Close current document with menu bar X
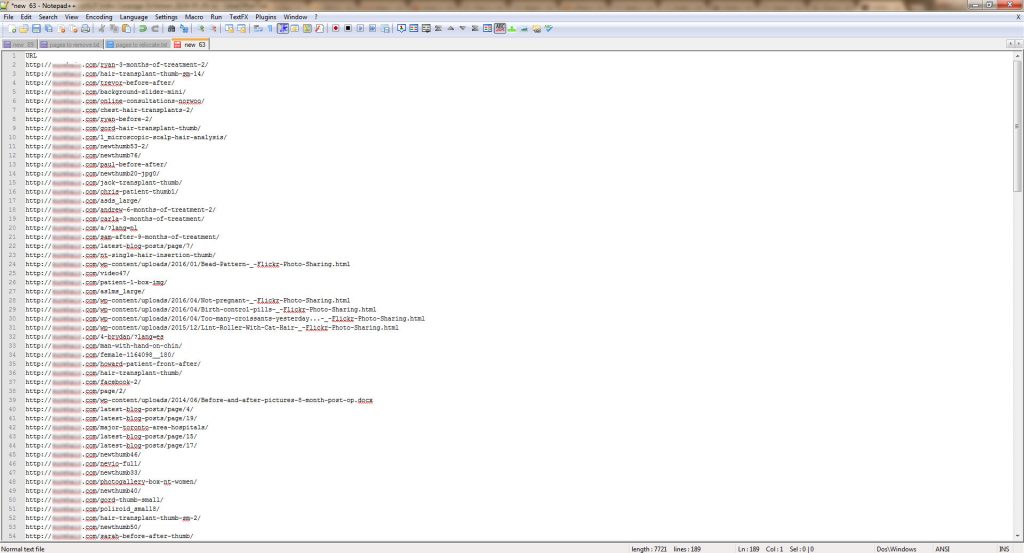Viewport: 1024px width, 553px height. [1018, 17]
